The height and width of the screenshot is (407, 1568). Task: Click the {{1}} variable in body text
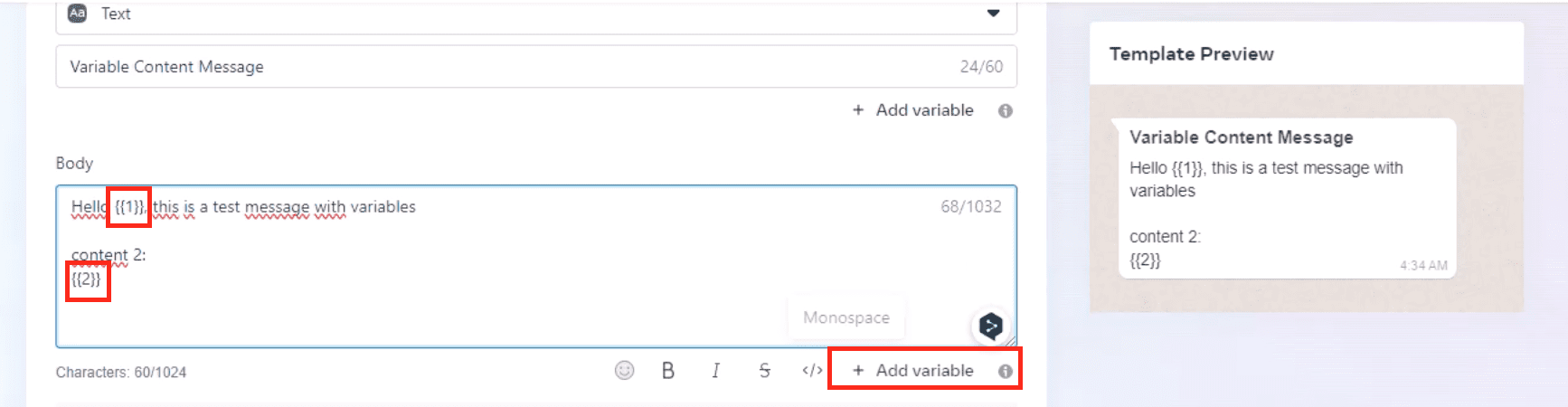129,207
